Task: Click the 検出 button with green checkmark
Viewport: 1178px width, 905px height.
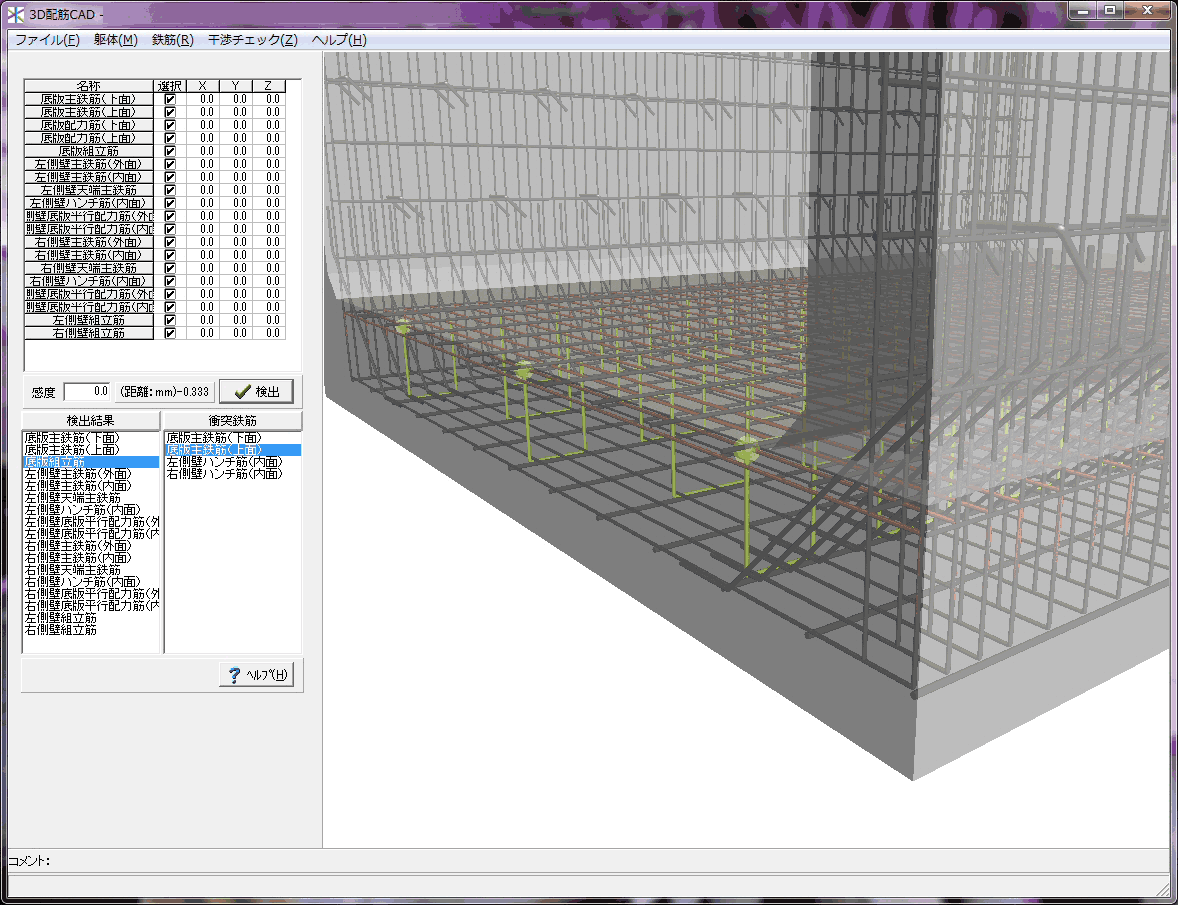Action: tap(255, 391)
